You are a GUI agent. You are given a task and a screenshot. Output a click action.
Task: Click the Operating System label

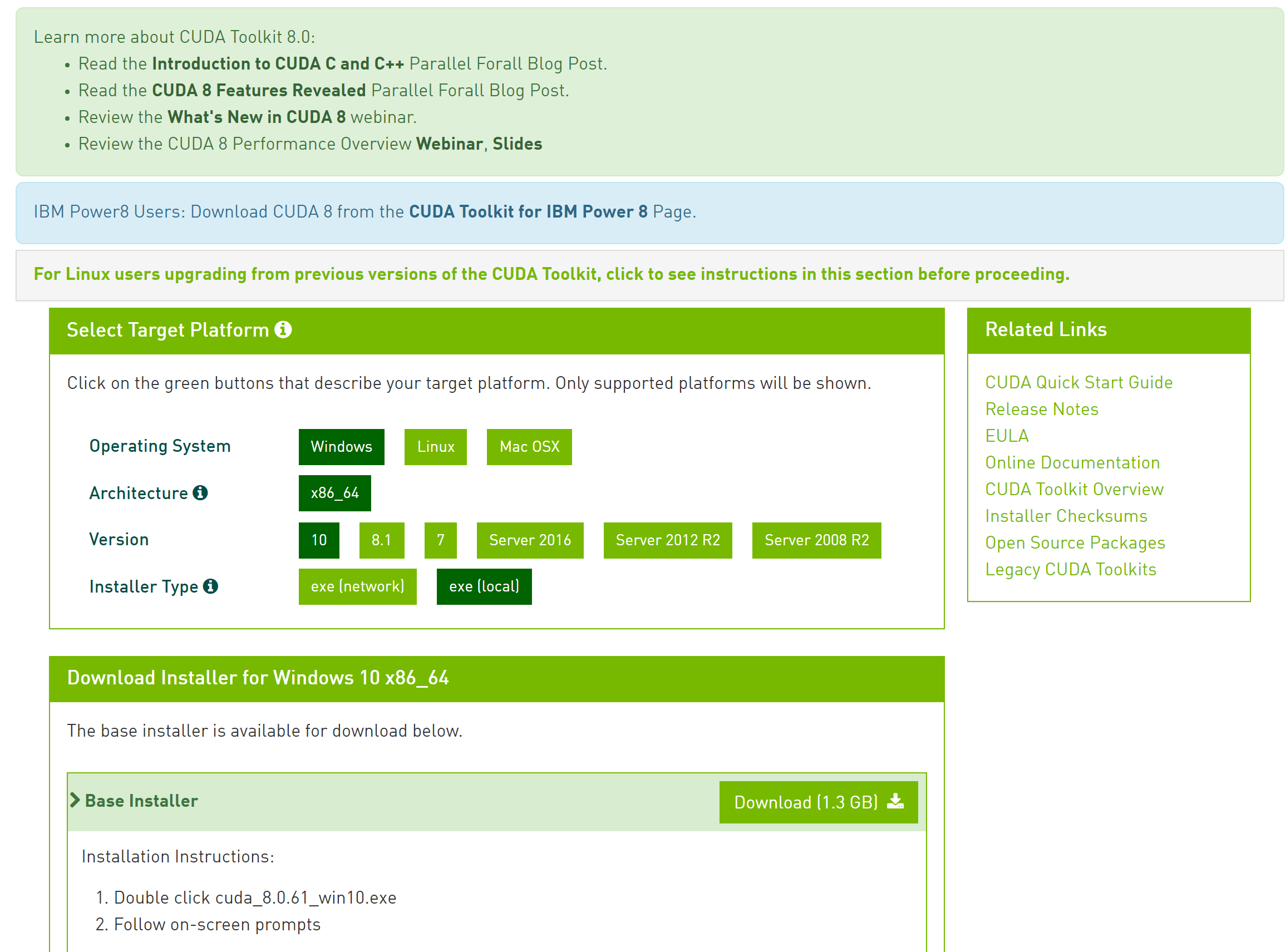click(160, 446)
